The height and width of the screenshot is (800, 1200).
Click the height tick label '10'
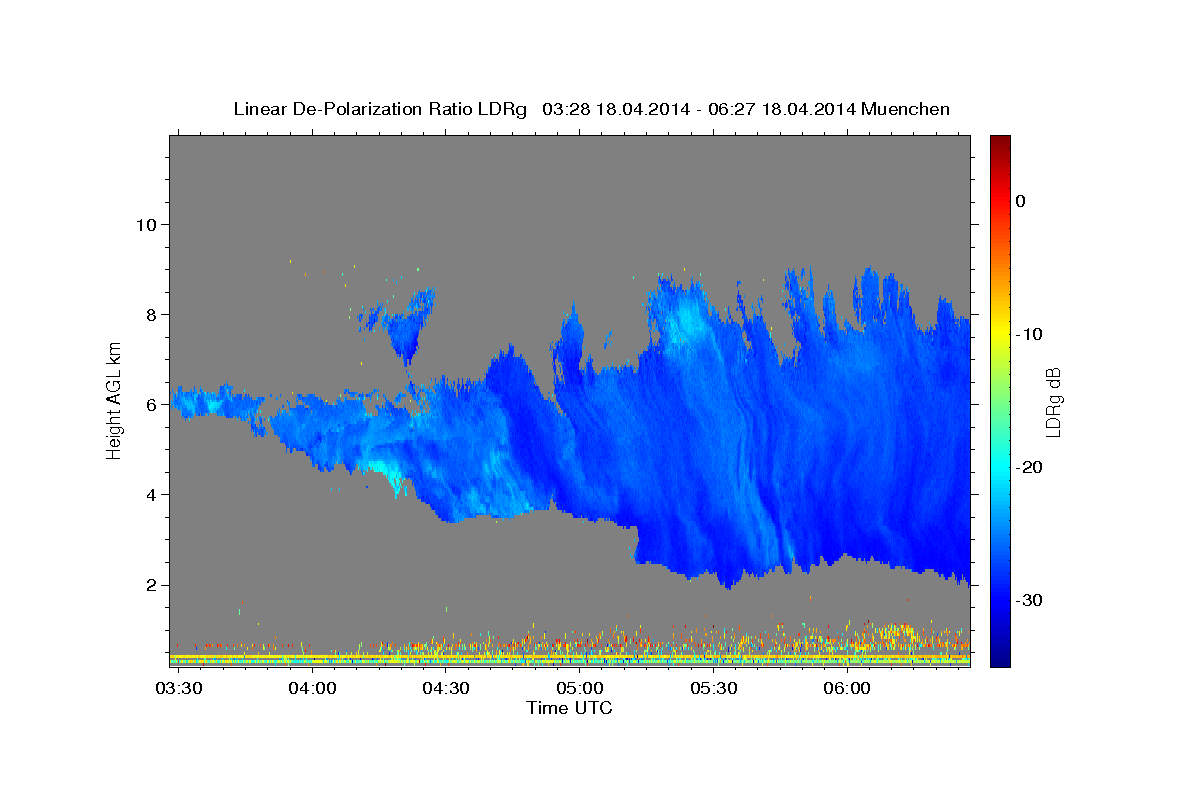click(x=145, y=224)
